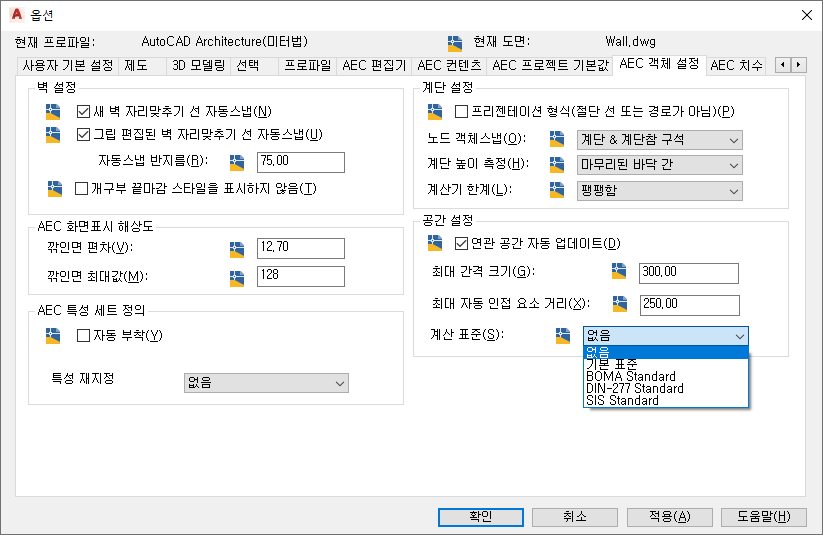823x535 pixels.
Task: Switch to AEC 컨텐츠 tab
Action: (449, 66)
